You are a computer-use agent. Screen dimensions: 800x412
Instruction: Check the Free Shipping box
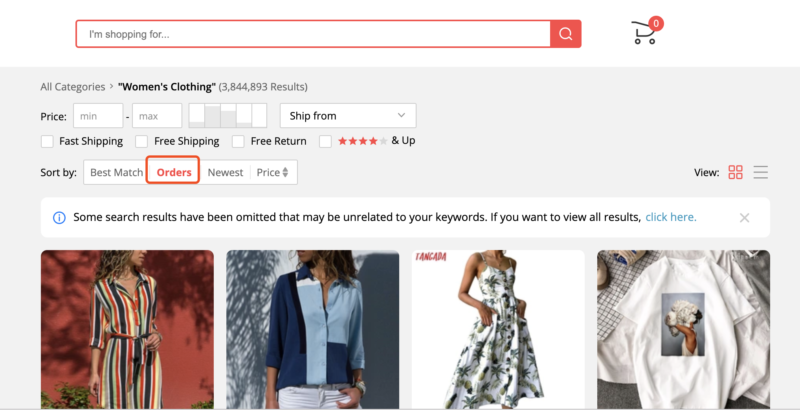pos(142,142)
